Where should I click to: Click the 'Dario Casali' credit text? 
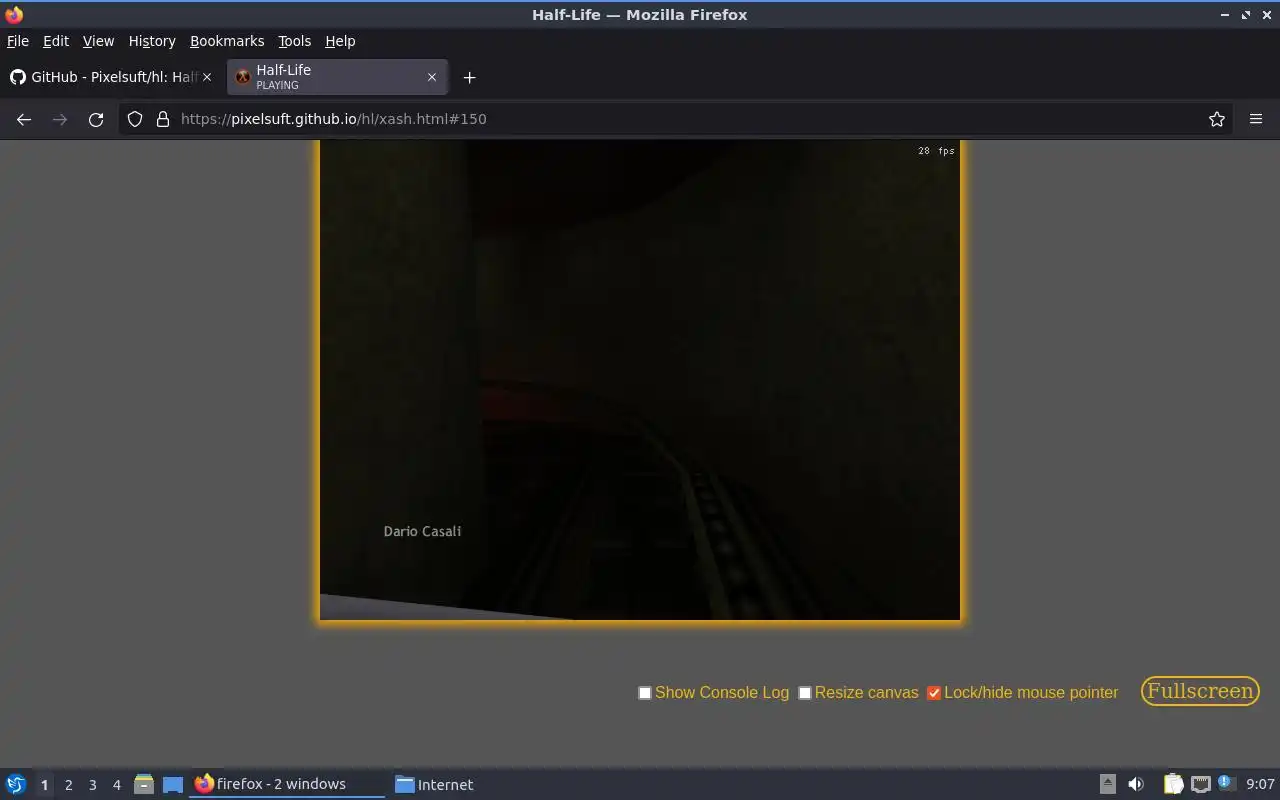[x=422, y=531]
